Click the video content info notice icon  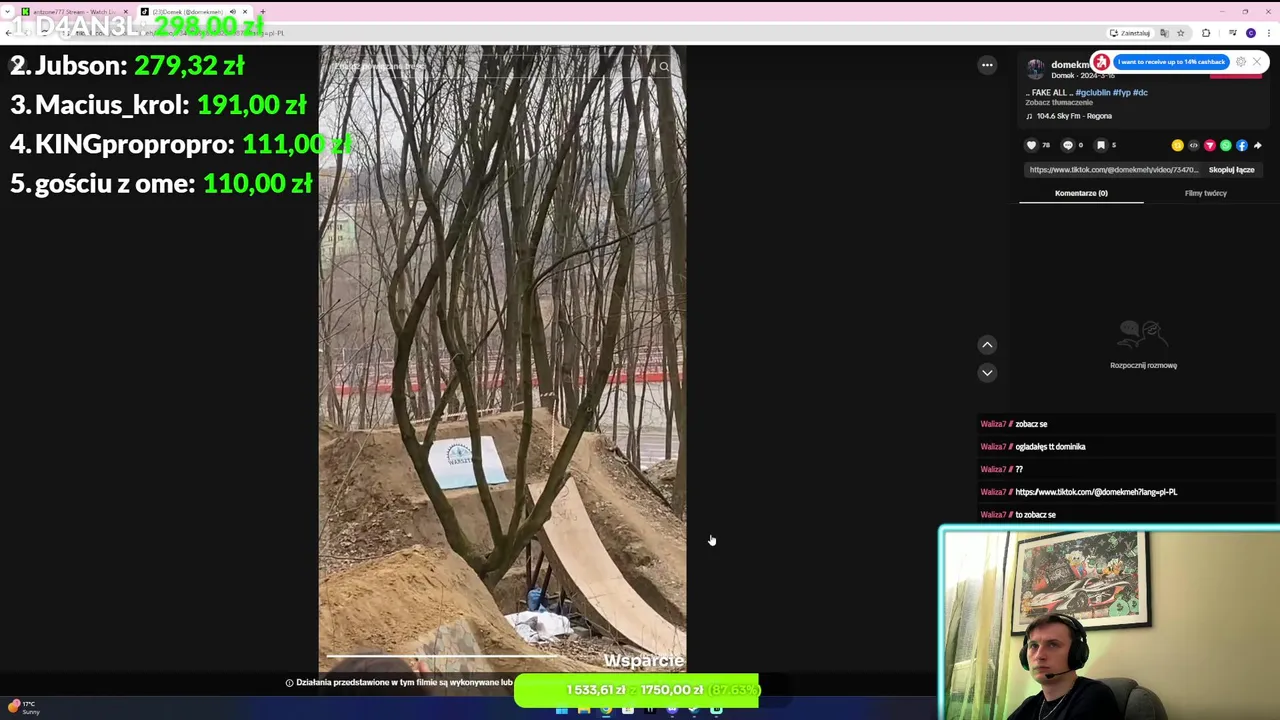coord(289,683)
